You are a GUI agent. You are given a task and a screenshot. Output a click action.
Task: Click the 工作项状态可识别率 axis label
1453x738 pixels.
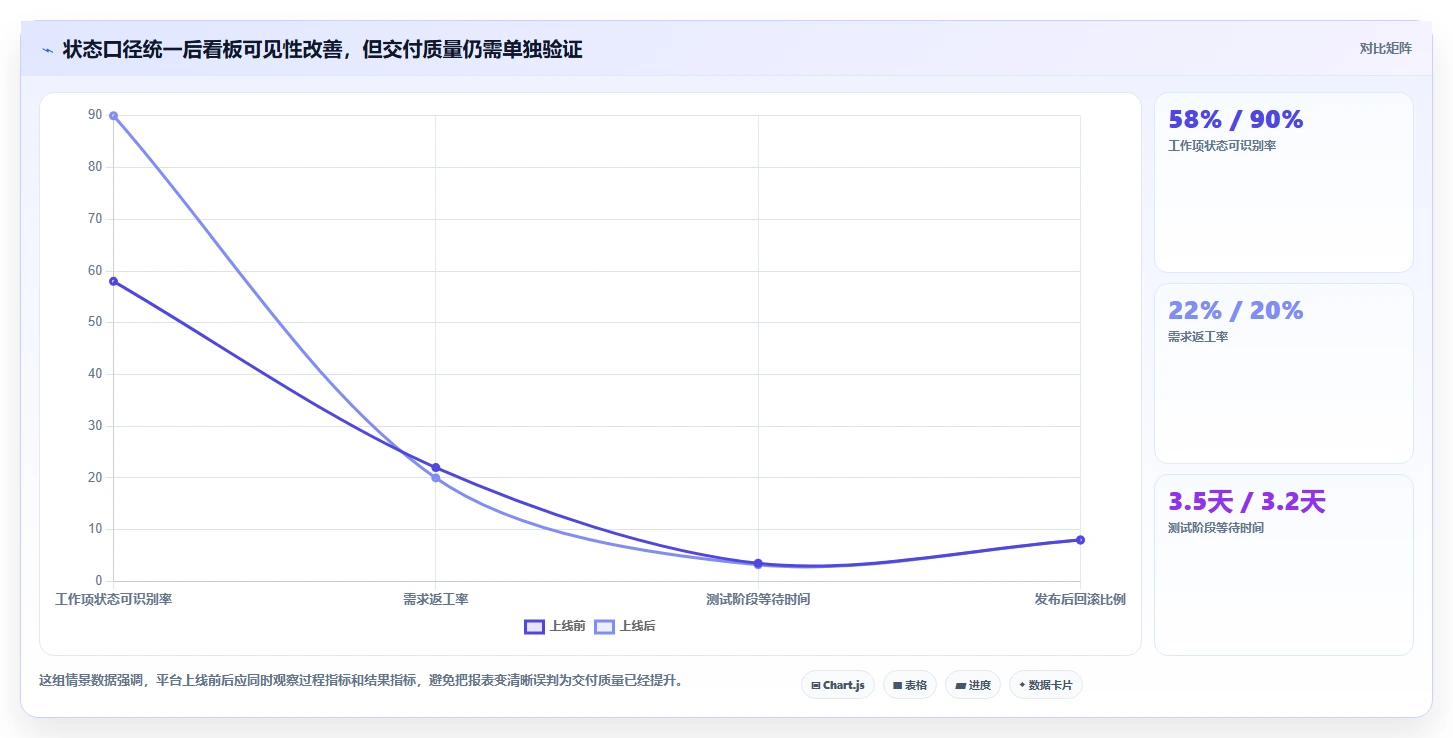click(x=113, y=600)
